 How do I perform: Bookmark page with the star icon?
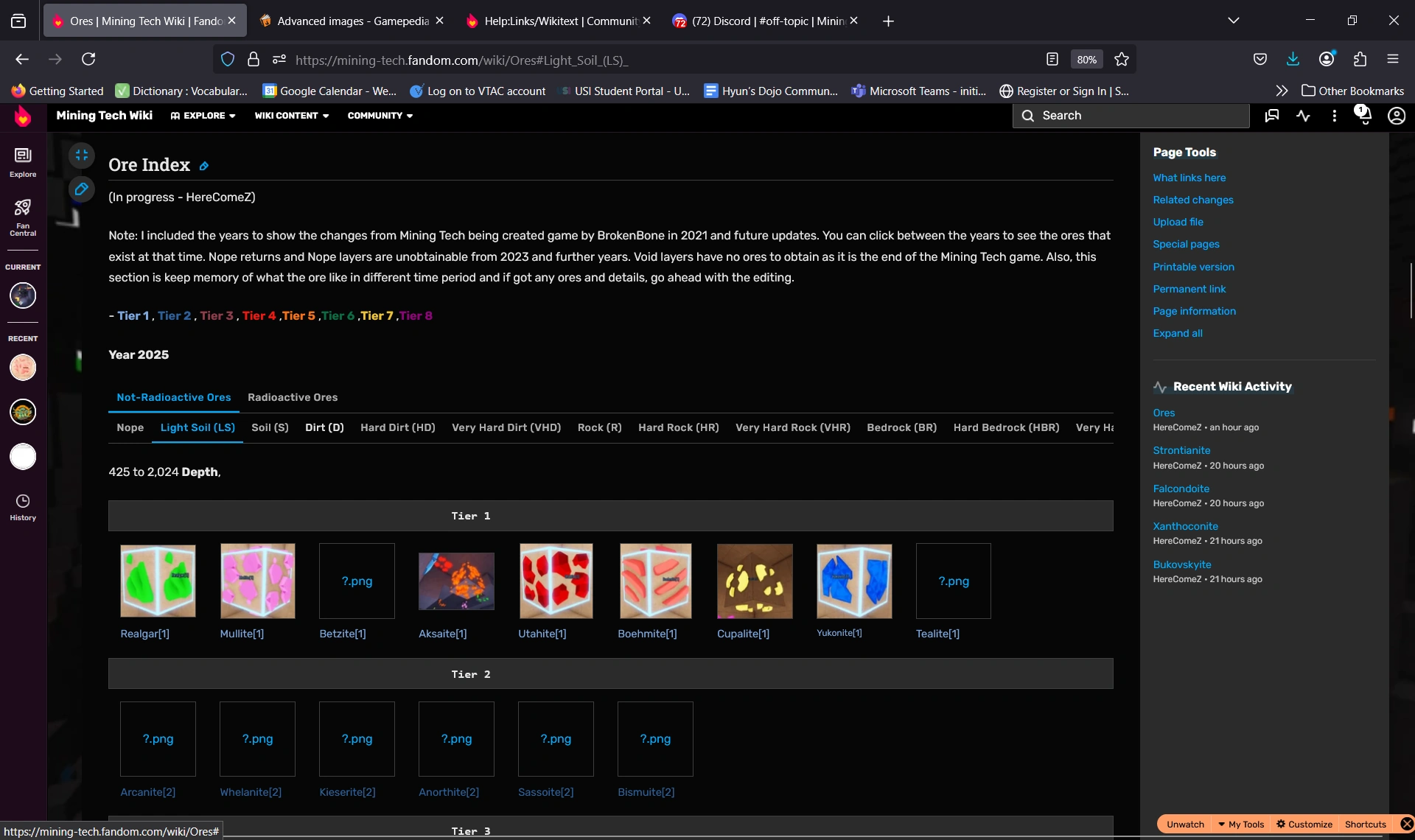(x=1122, y=60)
